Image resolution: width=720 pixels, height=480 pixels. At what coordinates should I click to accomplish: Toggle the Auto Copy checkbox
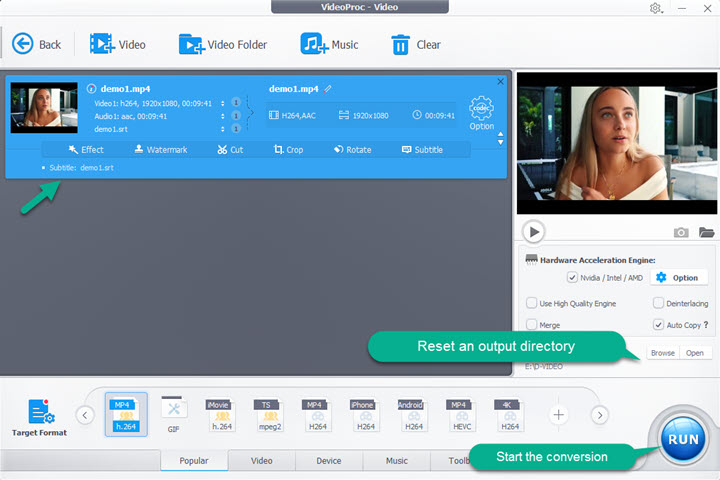pyautogui.click(x=658, y=325)
